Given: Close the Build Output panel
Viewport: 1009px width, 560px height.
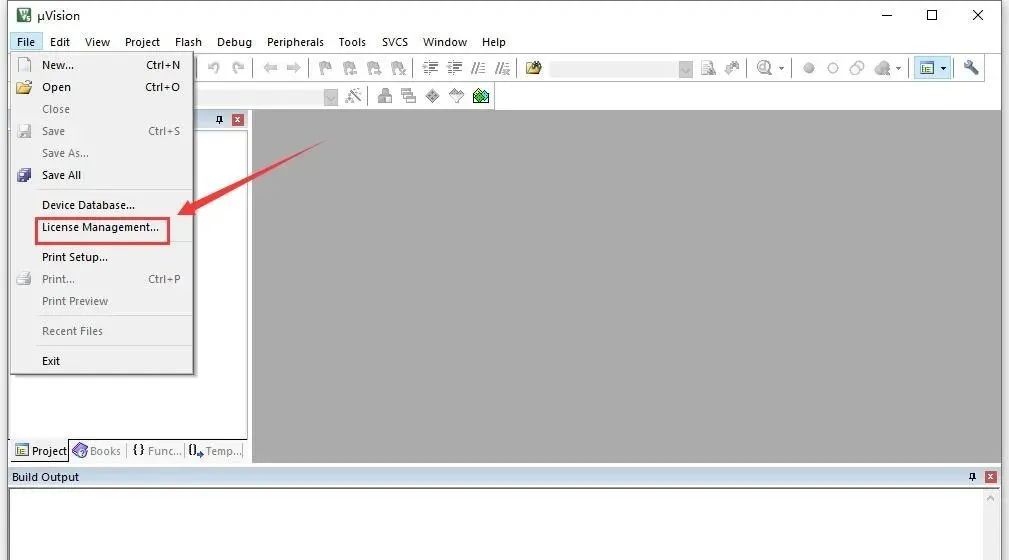Looking at the screenshot, I should tap(991, 477).
